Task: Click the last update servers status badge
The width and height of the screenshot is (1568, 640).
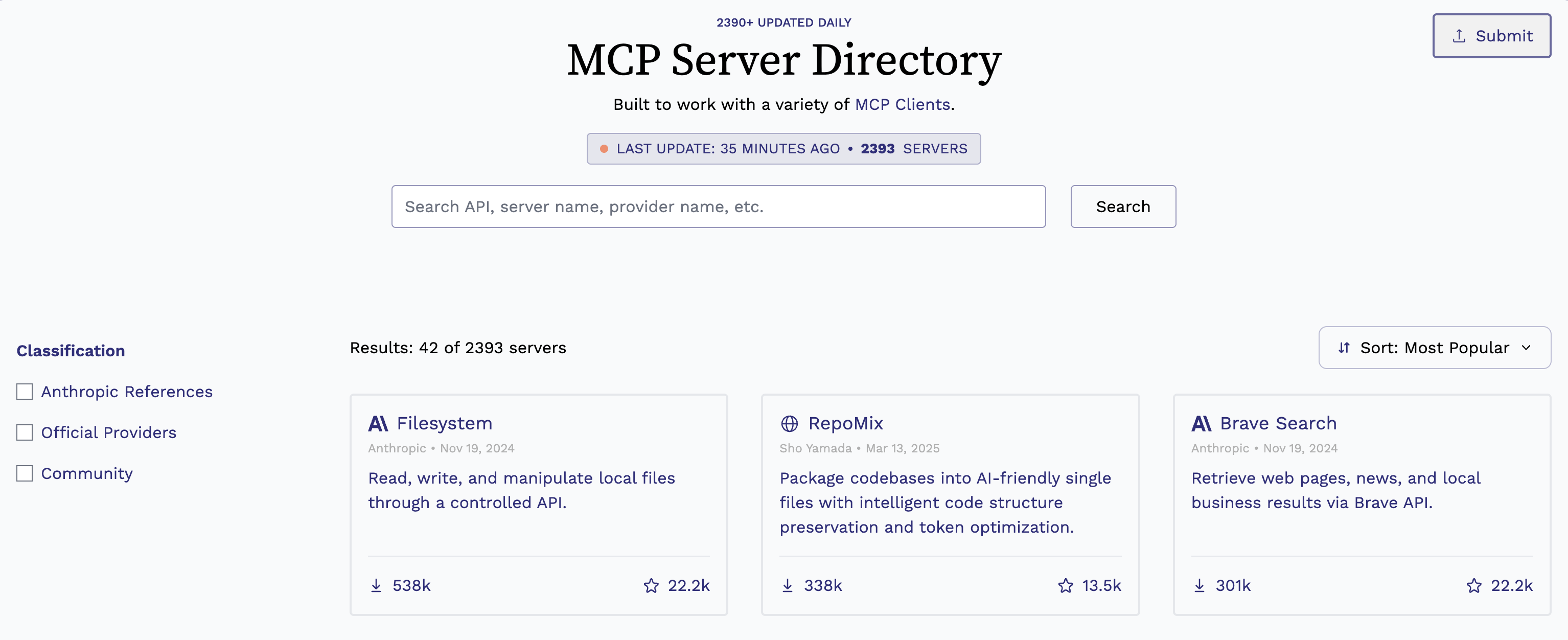Action: [783, 149]
